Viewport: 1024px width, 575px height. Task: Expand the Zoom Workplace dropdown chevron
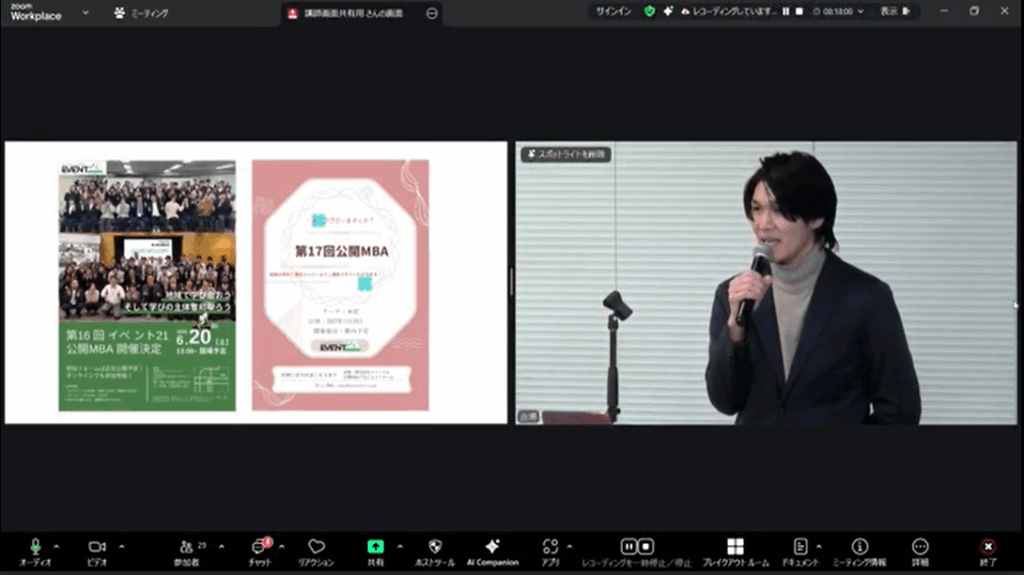click(85, 13)
